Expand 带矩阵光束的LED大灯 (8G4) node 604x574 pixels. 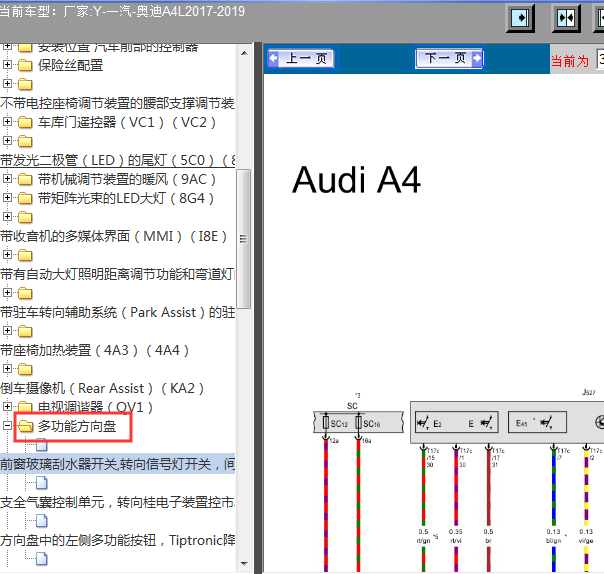7,198
